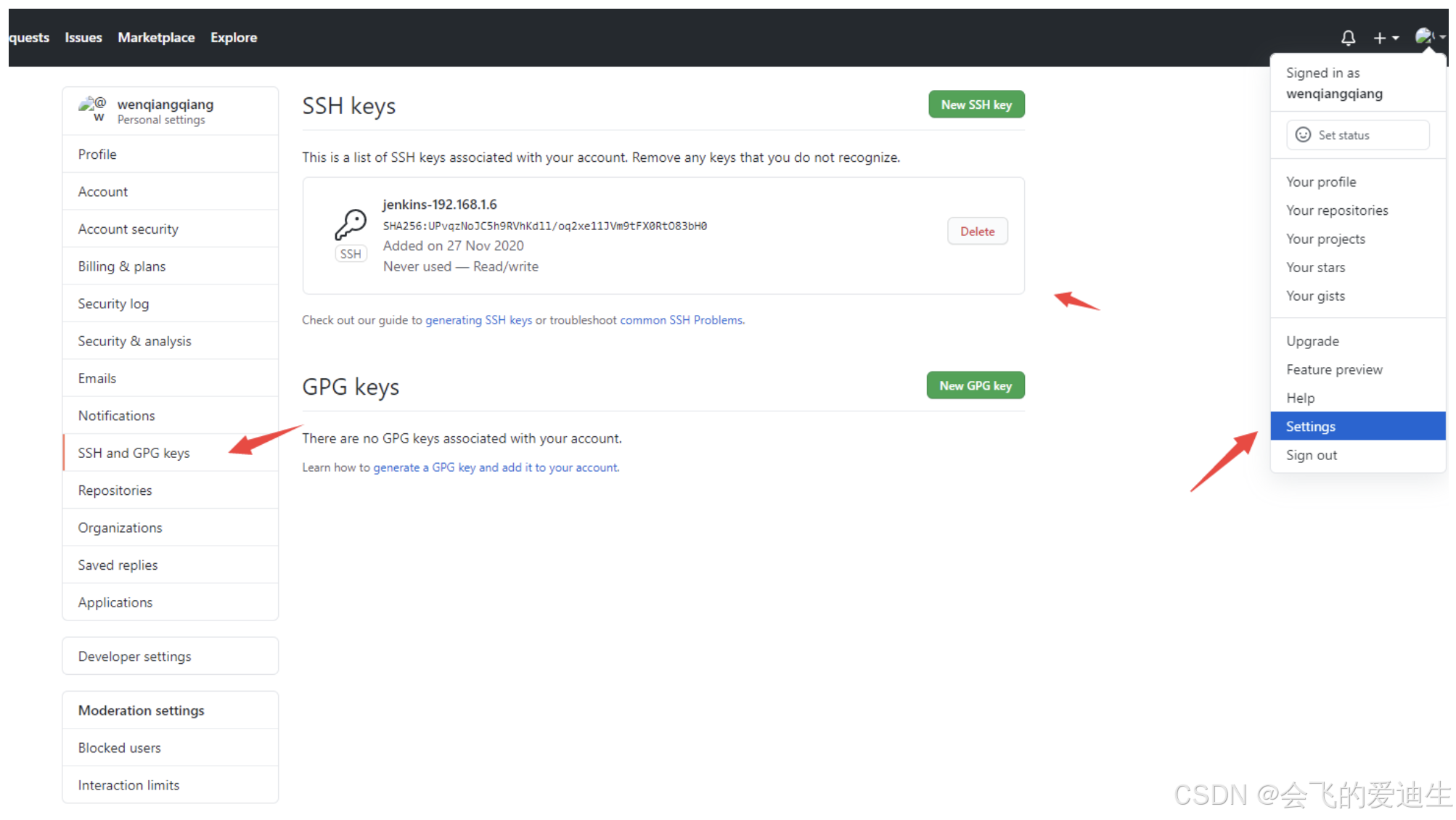
Task: Choose Your projects in user menu
Action: point(1358,239)
